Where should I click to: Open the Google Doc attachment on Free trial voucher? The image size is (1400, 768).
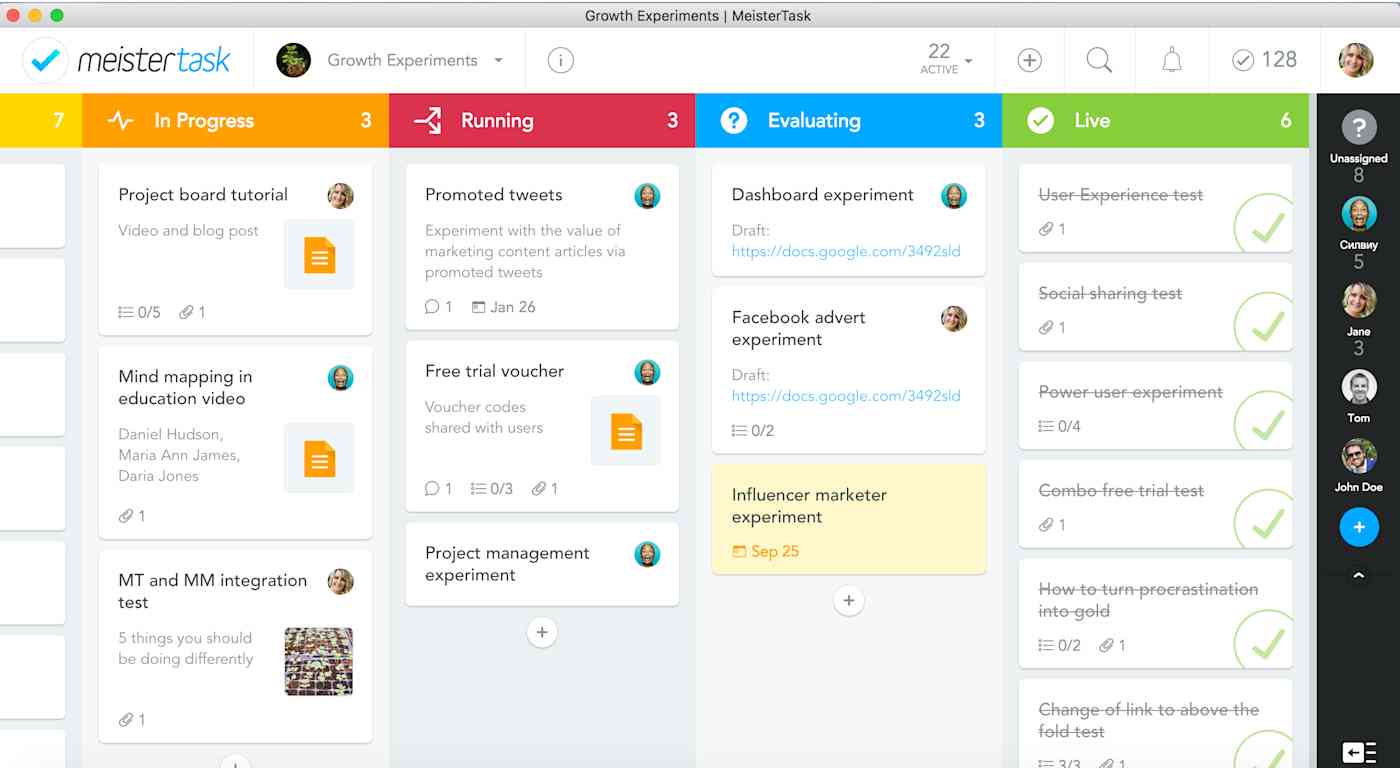pyautogui.click(x=626, y=430)
